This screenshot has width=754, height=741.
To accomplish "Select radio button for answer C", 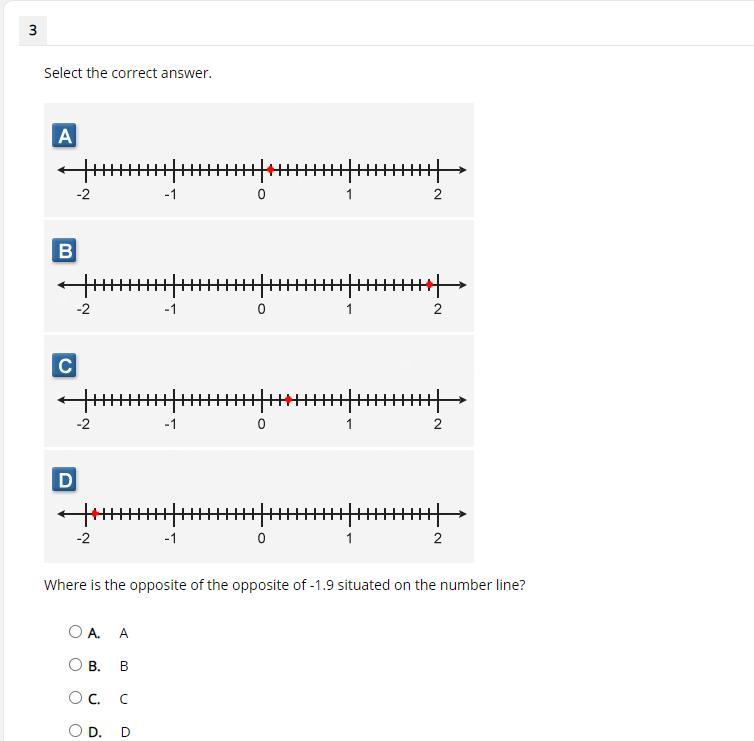I will click(75, 697).
